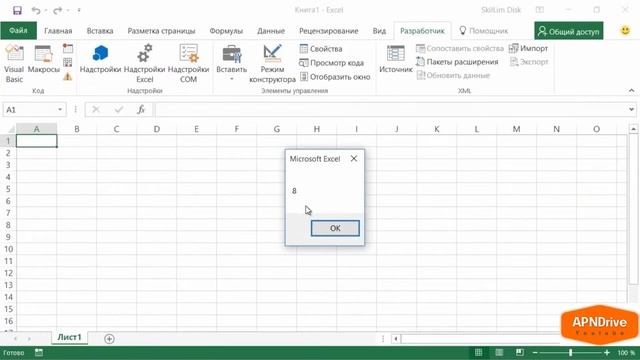Open the blue Надстройки add-ins
This screenshot has height=360, width=640.
(x=100, y=60)
